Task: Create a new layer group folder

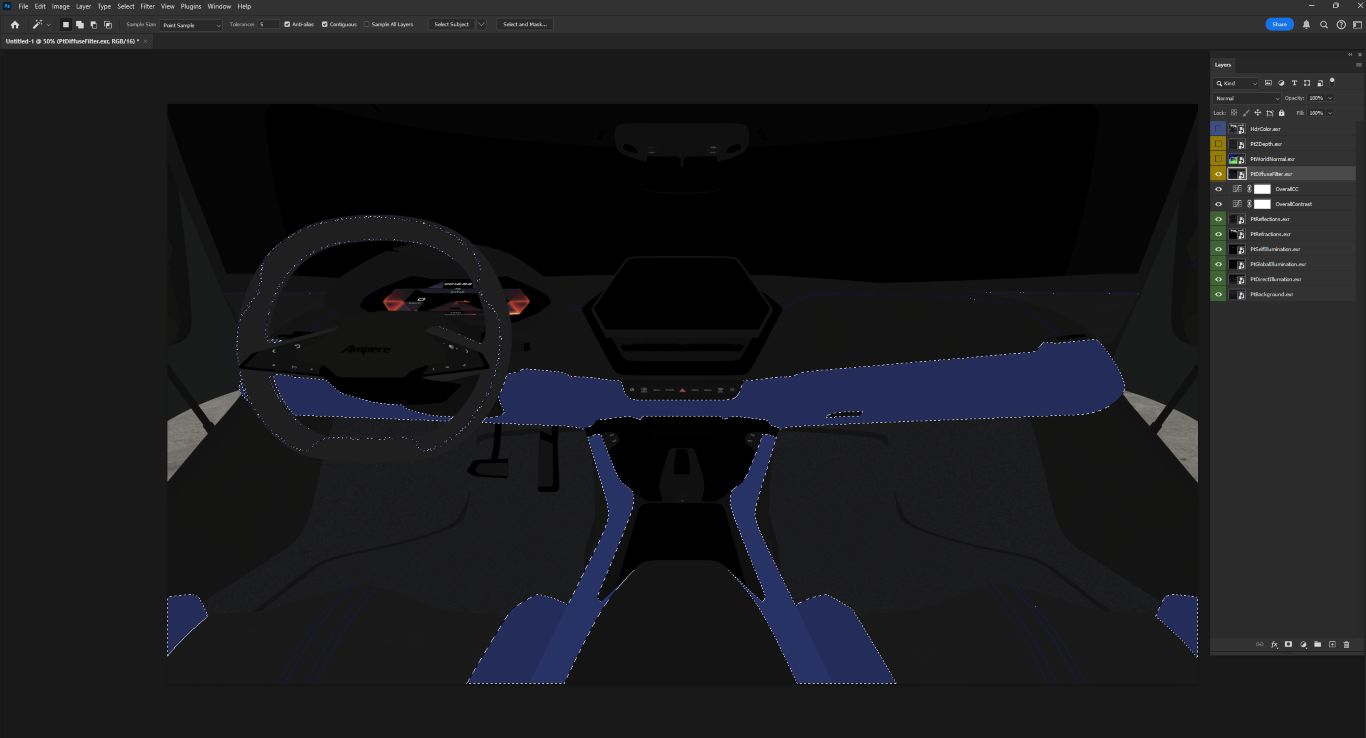Action: pos(1317,644)
